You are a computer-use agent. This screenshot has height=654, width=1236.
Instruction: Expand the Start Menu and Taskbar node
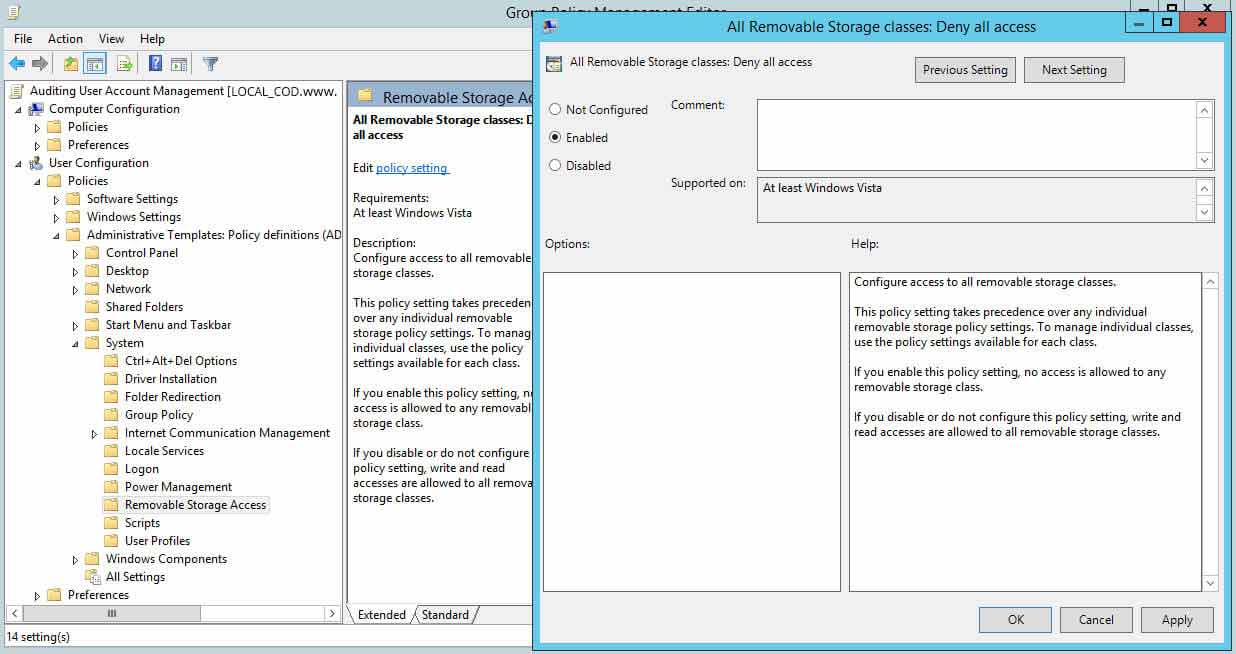pos(76,326)
